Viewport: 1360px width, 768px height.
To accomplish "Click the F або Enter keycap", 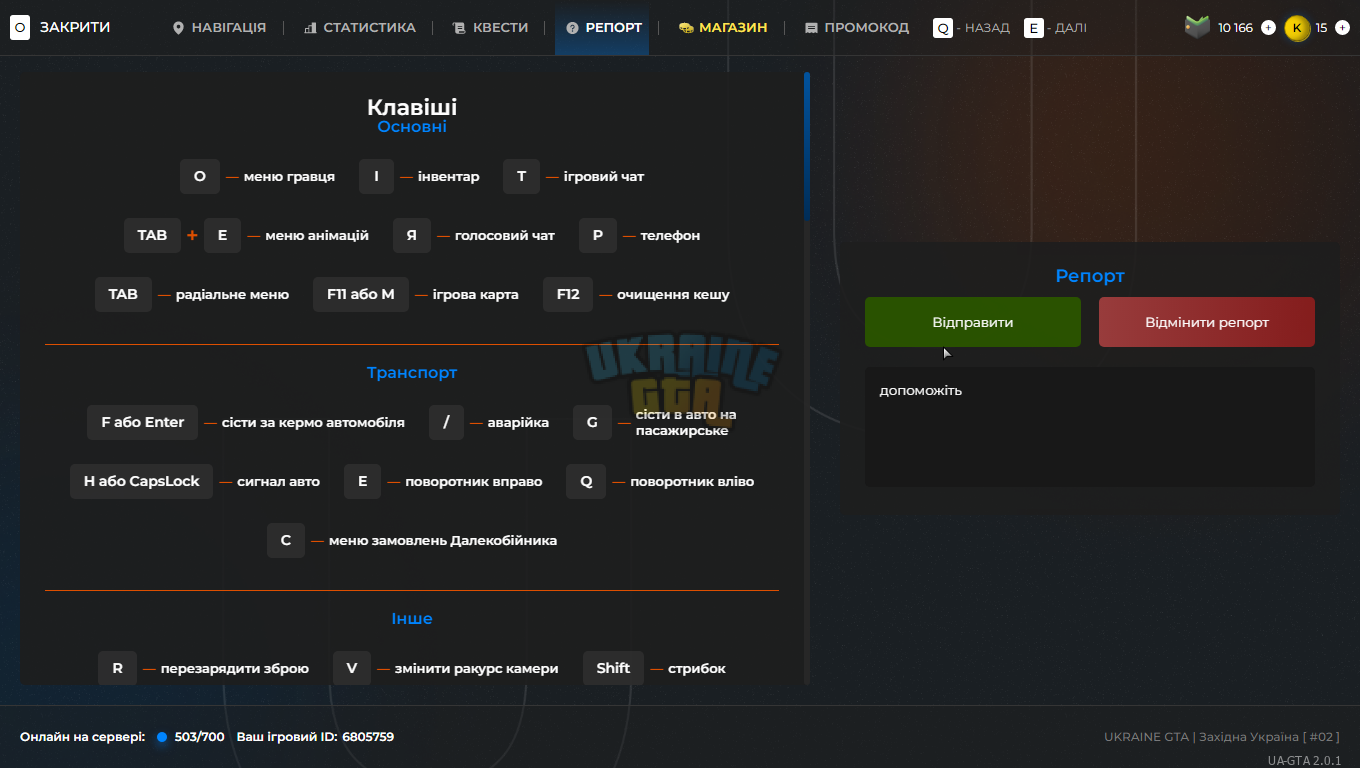I will pyautogui.click(x=143, y=422).
